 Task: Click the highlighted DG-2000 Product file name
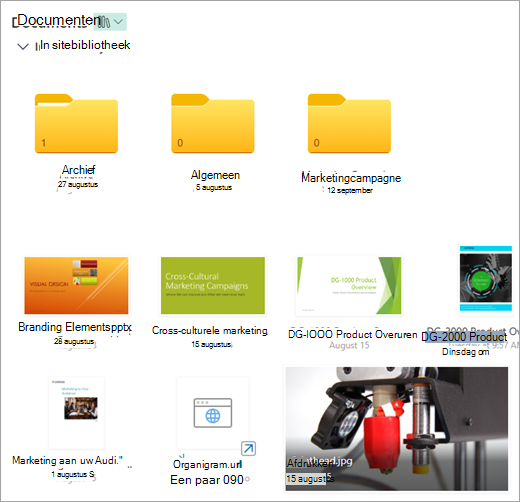coord(464,337)
